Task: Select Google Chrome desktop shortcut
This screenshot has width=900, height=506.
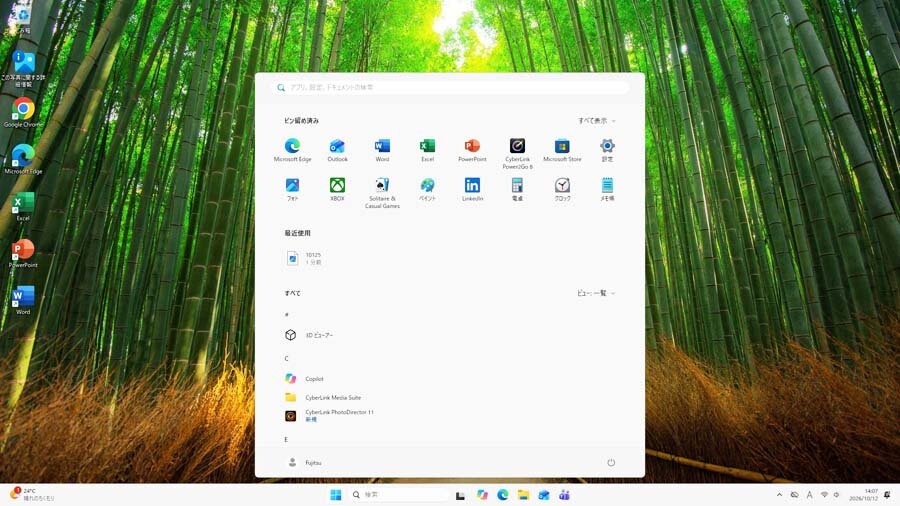Action: 23,112
